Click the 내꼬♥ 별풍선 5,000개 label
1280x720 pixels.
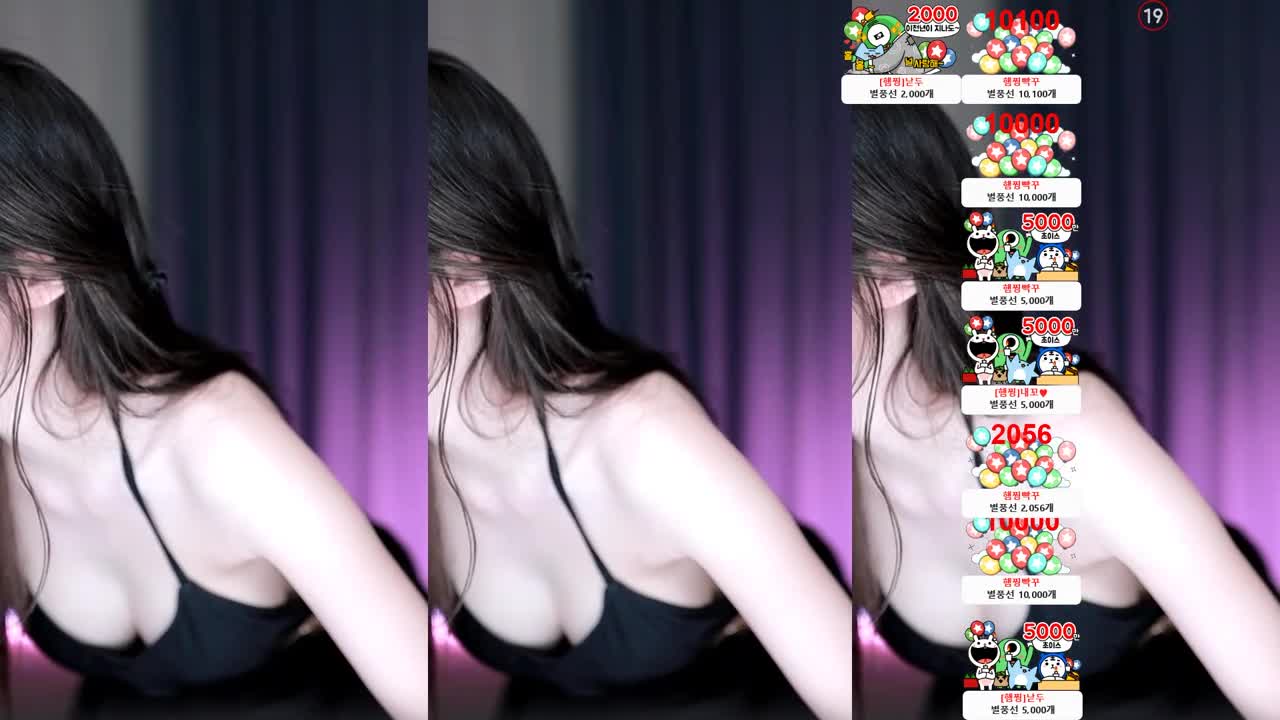[1020, 399]
